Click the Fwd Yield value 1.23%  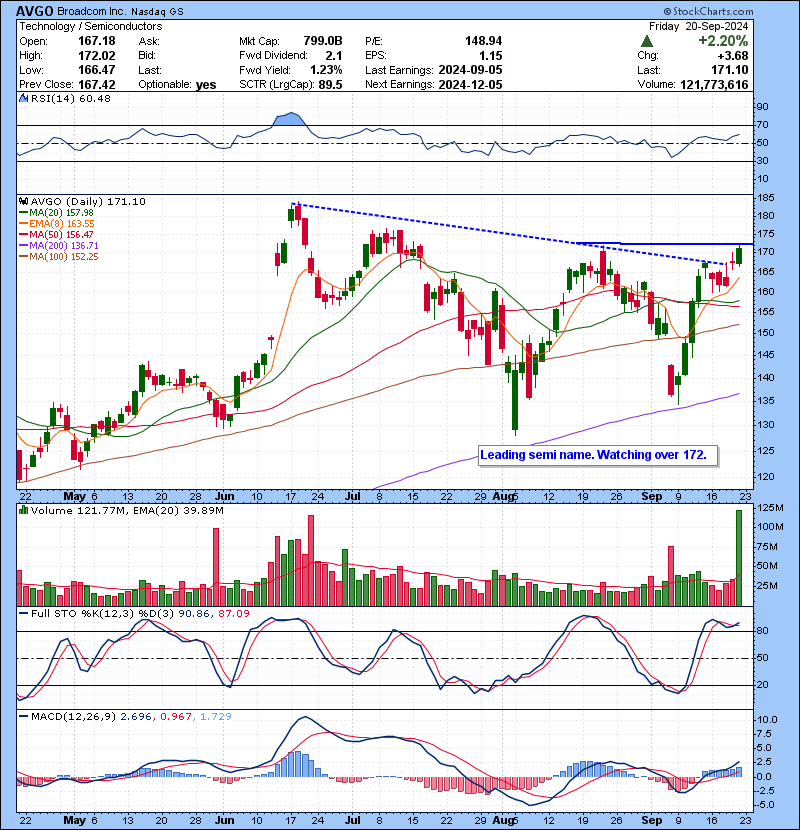pyautogui.click(x=327, y=70)
